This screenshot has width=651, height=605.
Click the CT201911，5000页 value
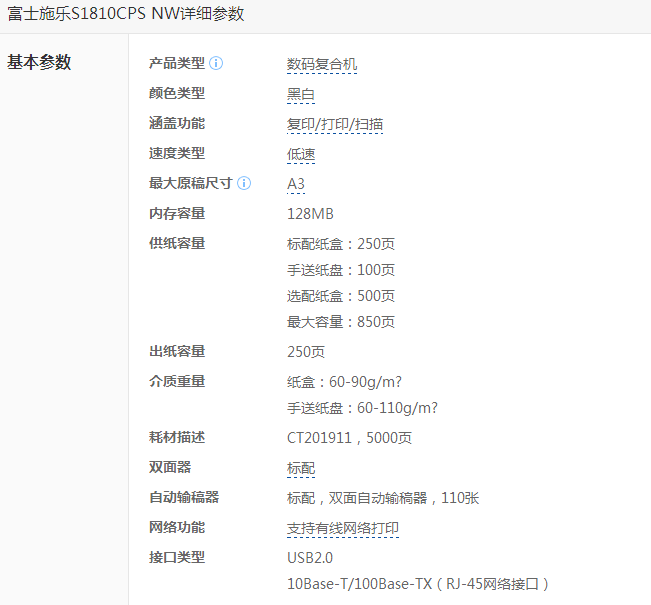coord(349,438)
